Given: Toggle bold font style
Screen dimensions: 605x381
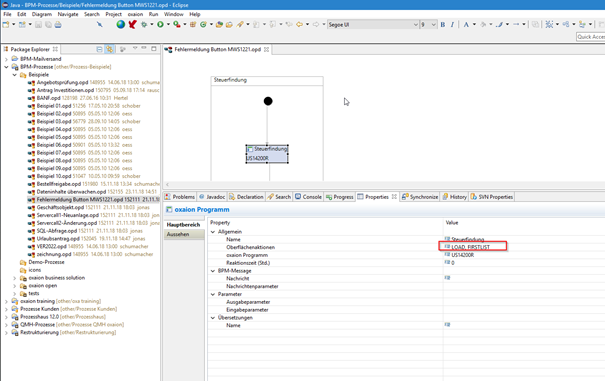Looking at the screenshot, I should coord(443,24).
